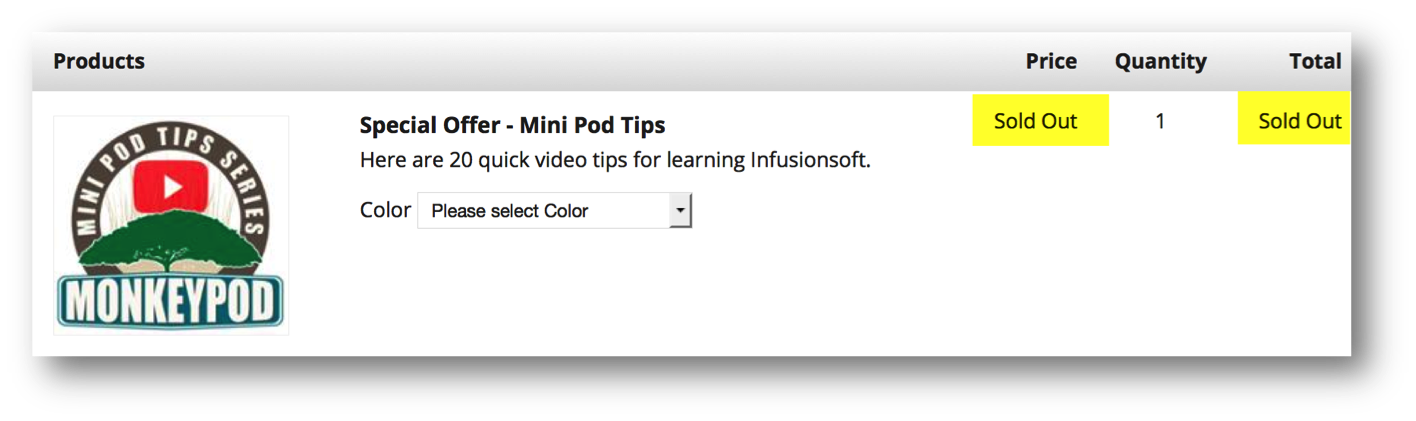This screenshot has height=421, width=1416.
Task: Select the Total column header
Action: [1315, 61]
